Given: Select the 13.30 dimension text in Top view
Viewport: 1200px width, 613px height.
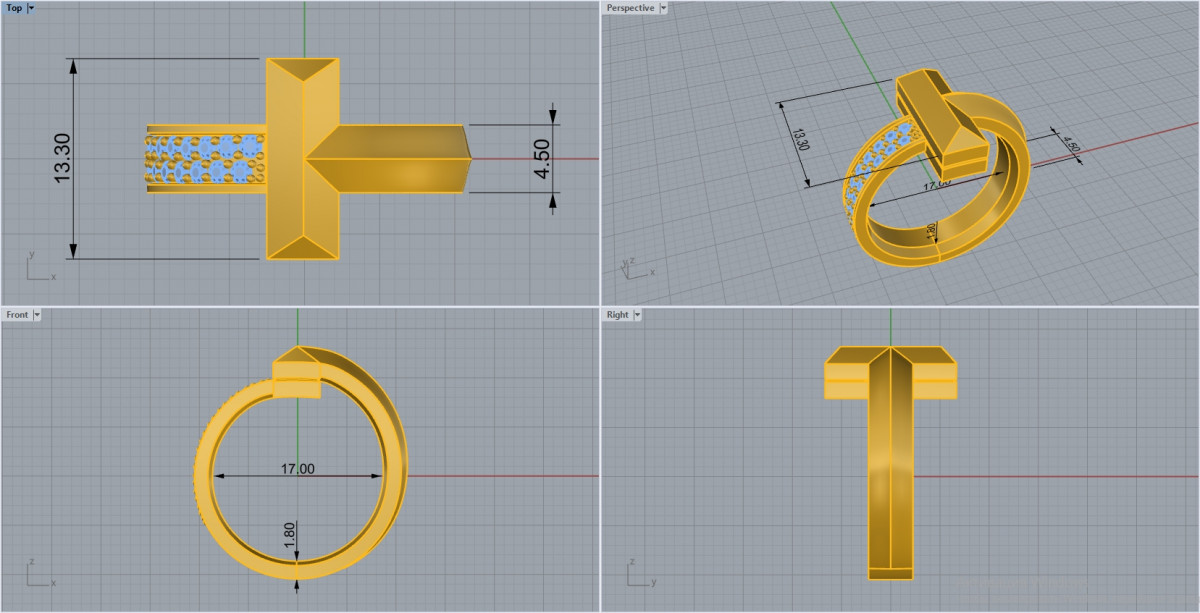Looking at the screenshot, I should coord(62,158).
